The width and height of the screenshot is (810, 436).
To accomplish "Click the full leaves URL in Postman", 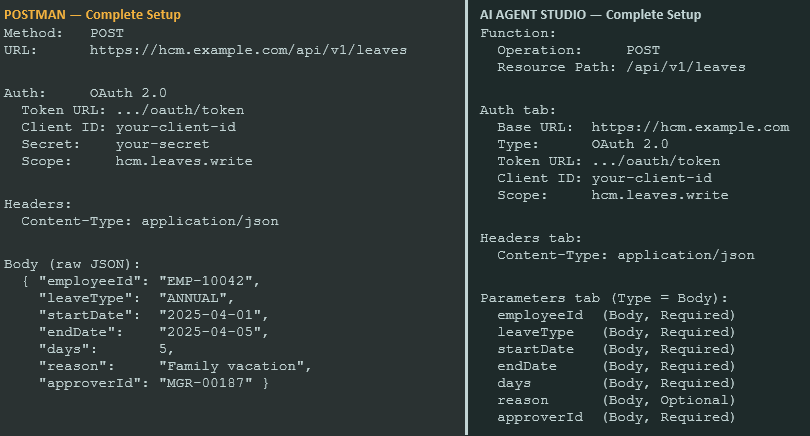I will (248, 49).
